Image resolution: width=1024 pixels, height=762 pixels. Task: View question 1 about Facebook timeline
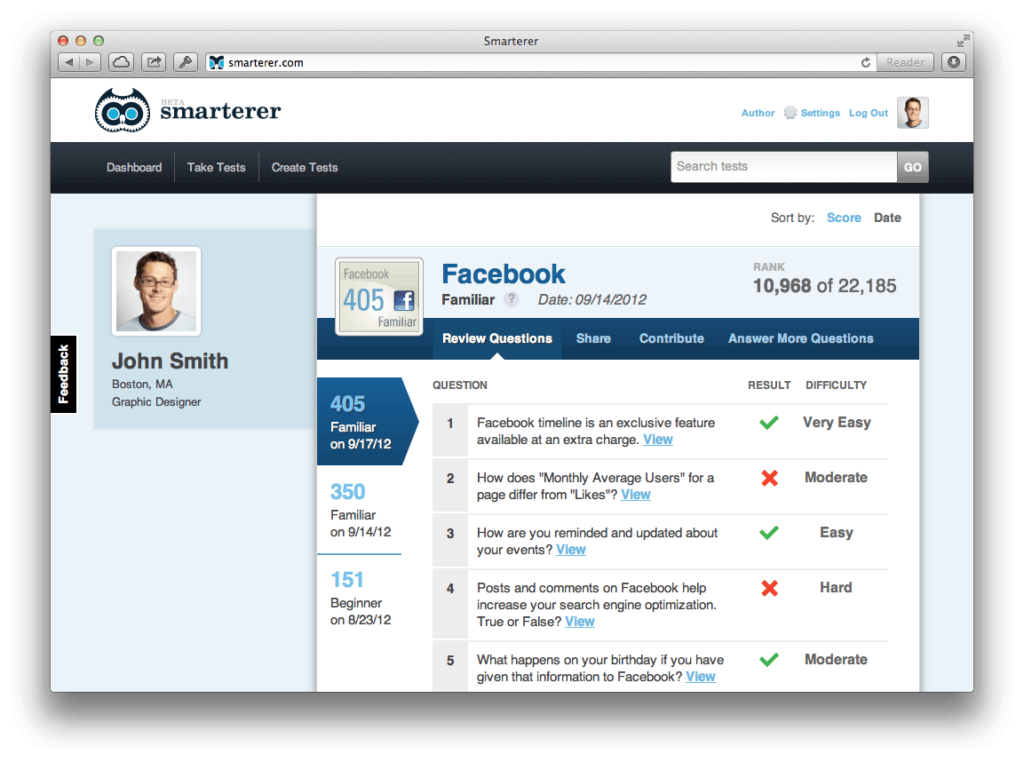click(x=658, y=439)
